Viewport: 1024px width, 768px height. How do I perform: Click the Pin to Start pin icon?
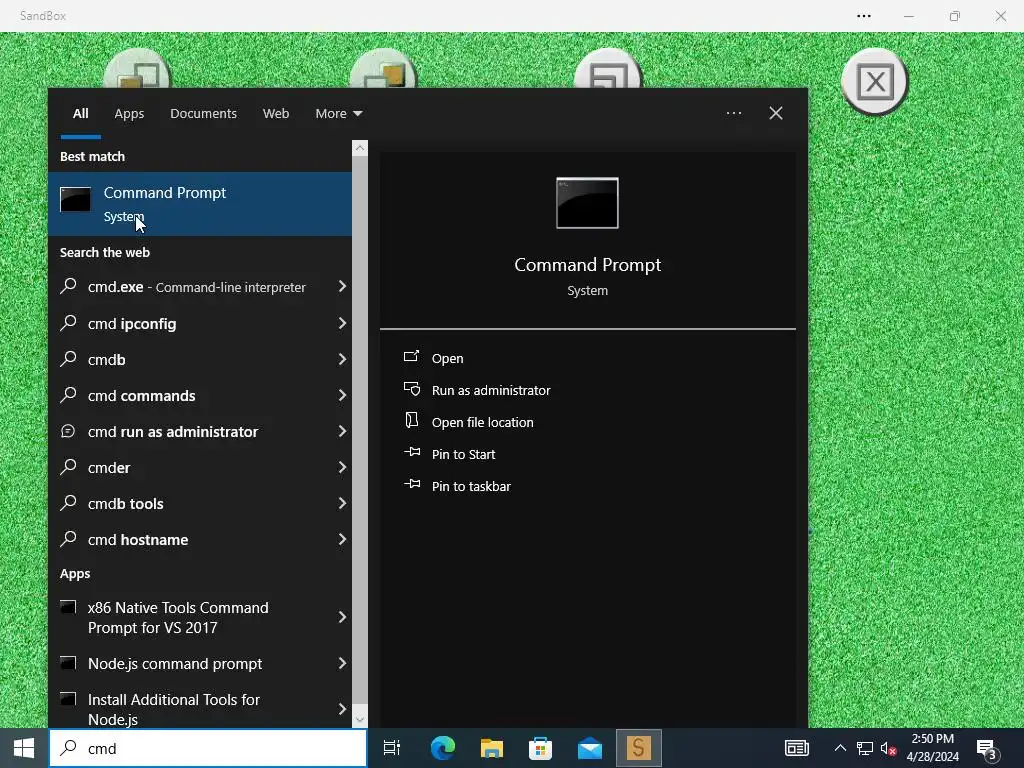[412, 452]
